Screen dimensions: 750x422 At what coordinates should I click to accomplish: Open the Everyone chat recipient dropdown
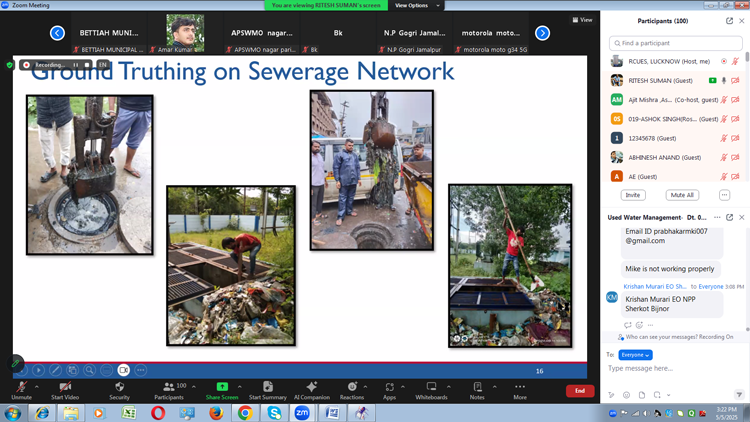[635, 355]
